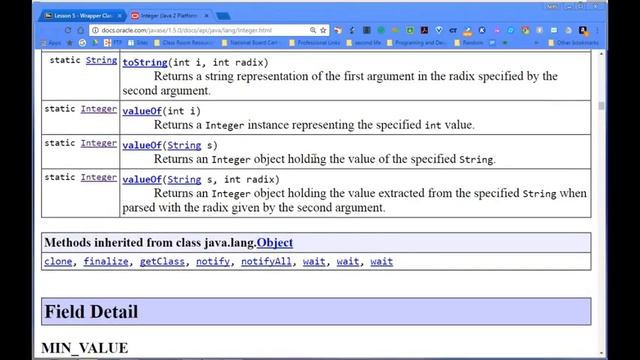Open String link in valueOf(String s, int radix)
The width and height of the screenshot is (640, 360).
pyautogui.click(x=184, y=180)
